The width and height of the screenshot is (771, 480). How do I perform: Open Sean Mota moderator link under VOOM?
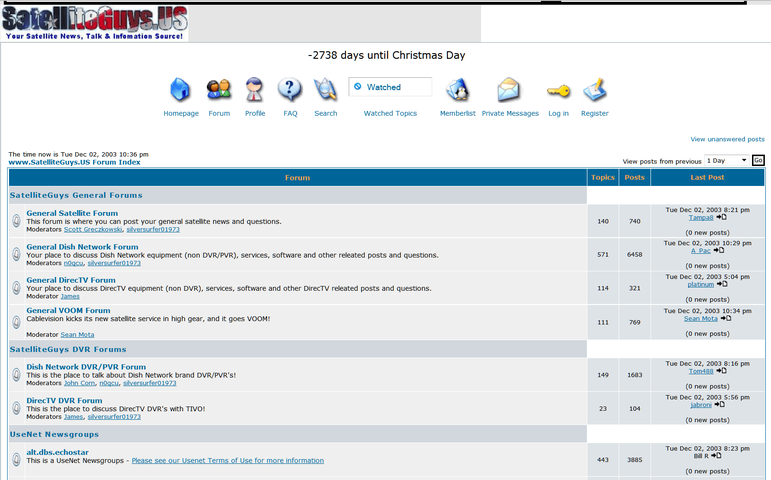[77, 334]
